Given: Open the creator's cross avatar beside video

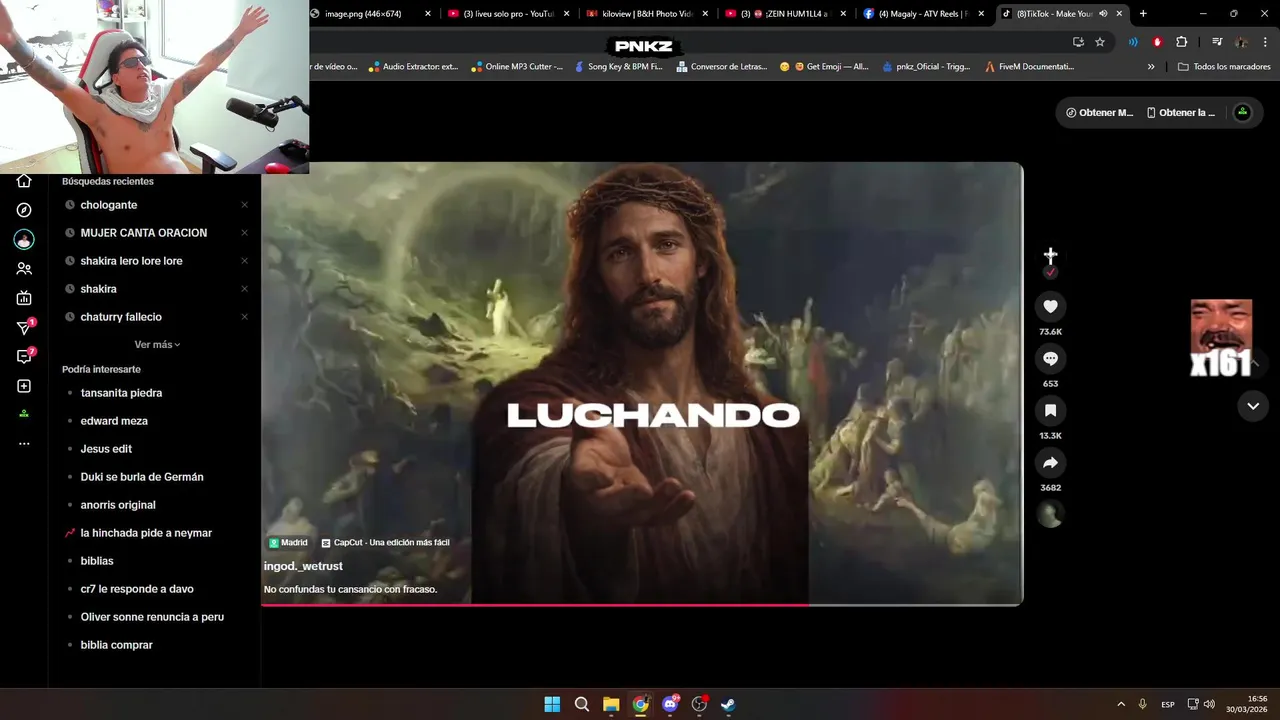Looking at the screenshot, I should tap(1050, 255).
